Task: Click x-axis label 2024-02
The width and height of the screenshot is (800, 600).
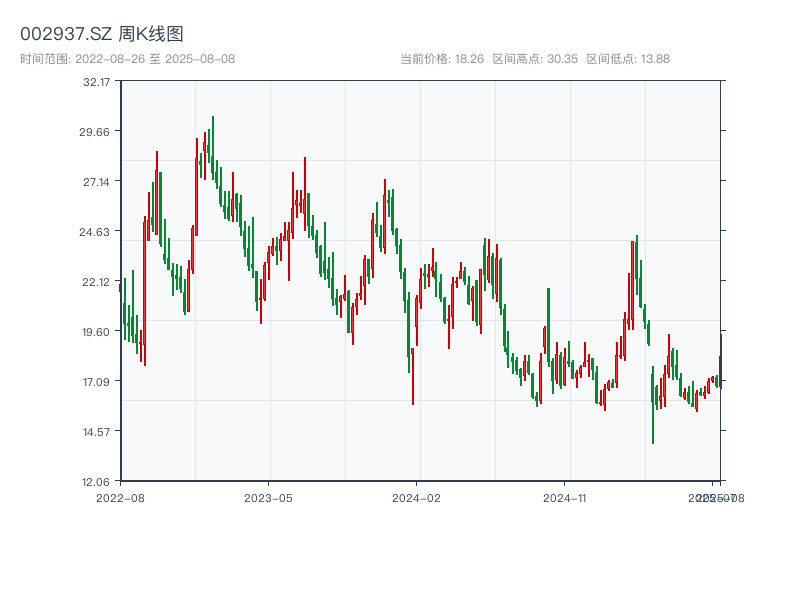Action: point(416,498)
